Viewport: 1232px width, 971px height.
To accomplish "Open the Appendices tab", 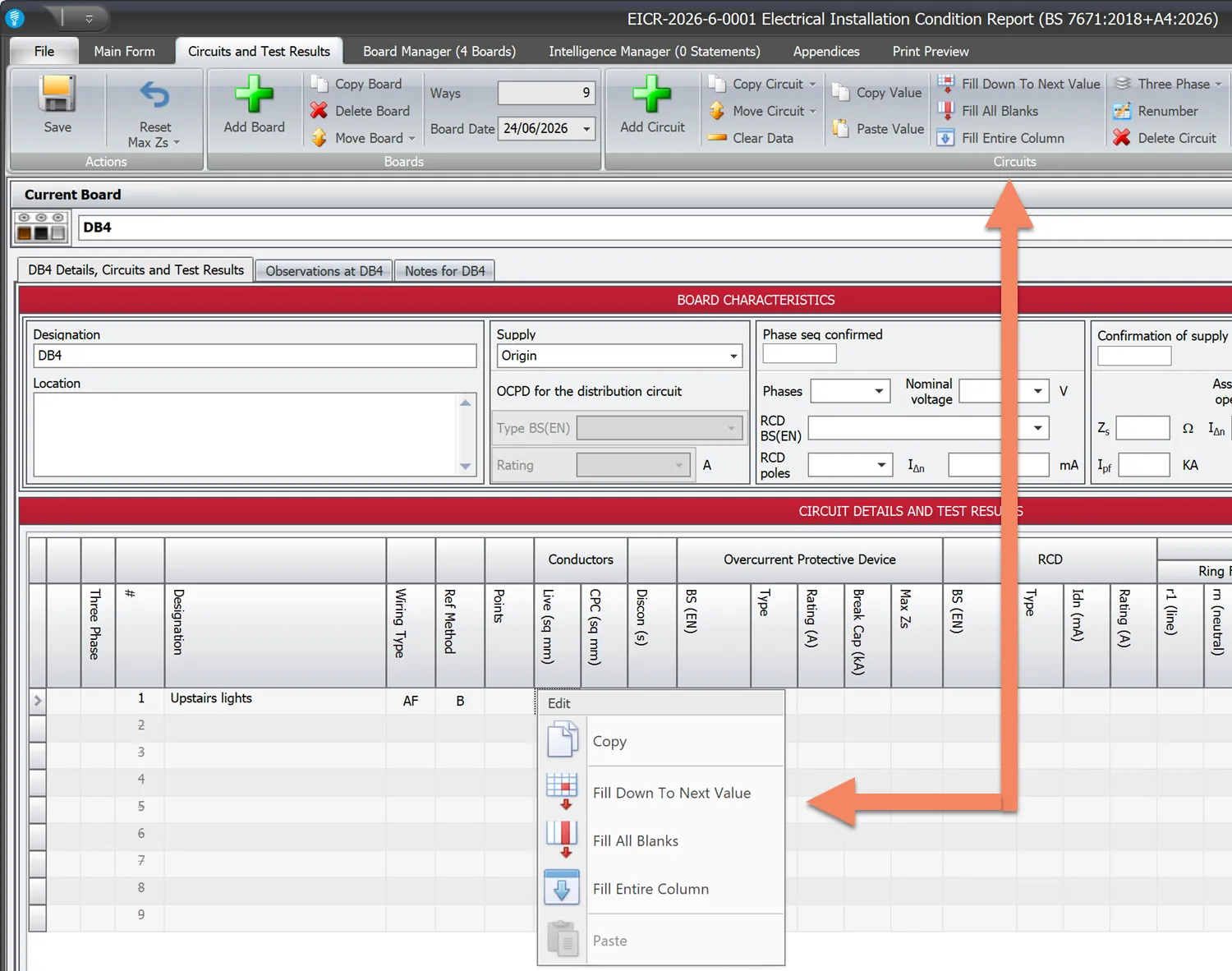I will tap(826, 51).
